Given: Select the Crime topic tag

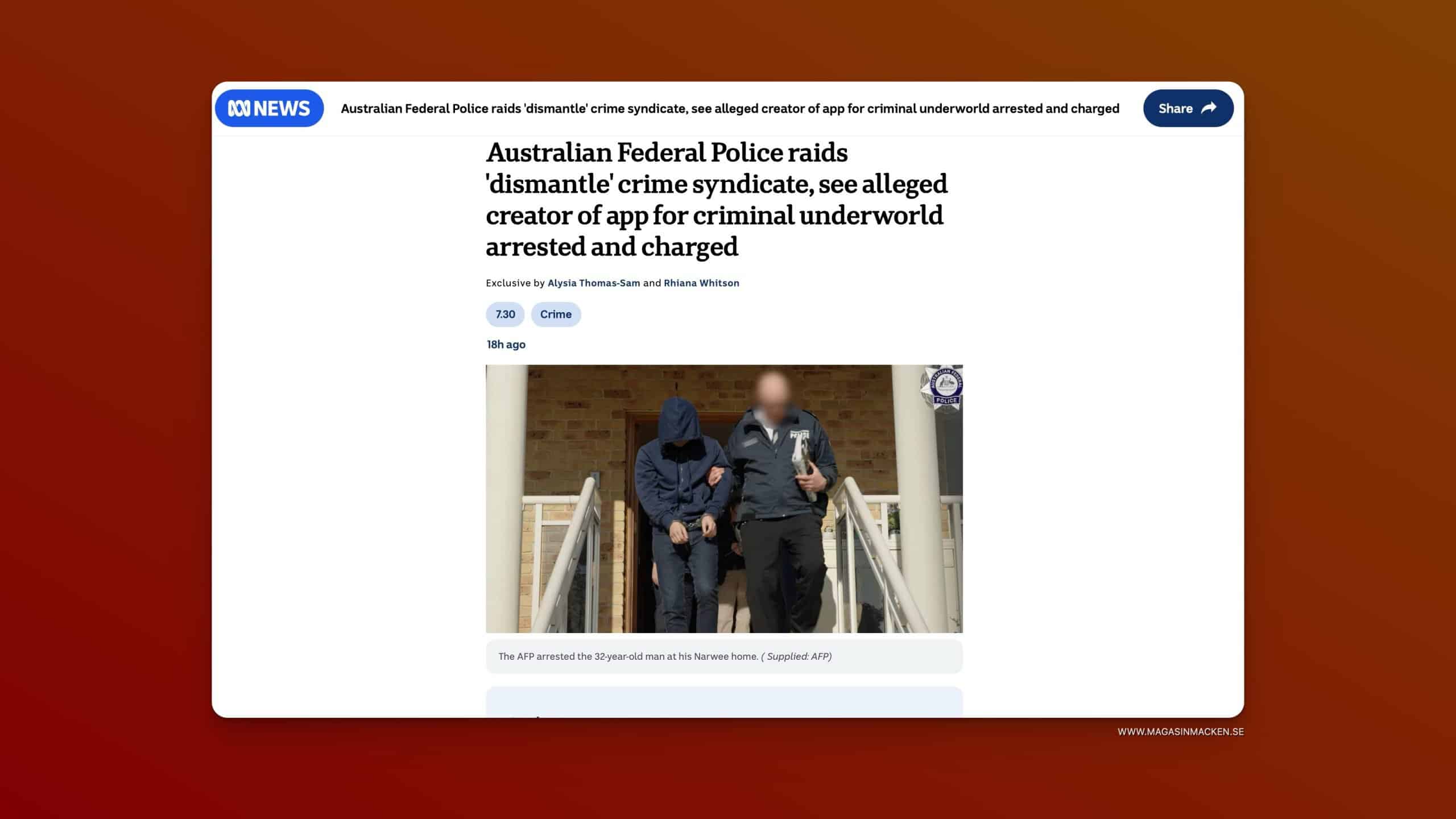Looking at the screenshot, I should tap(556, 315).
